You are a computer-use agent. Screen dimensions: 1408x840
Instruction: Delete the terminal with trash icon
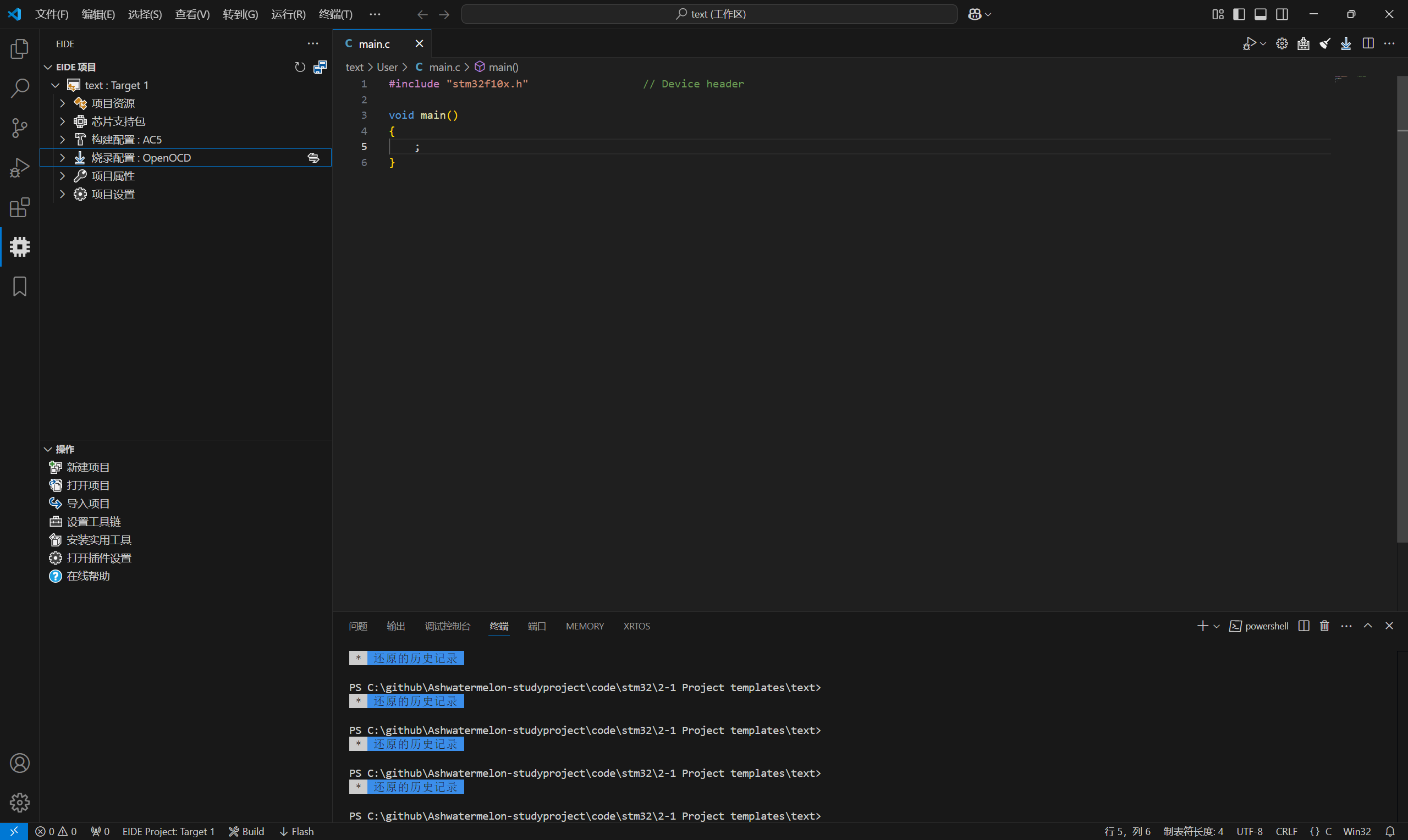pyautogui.click(x=1325, y=626)
